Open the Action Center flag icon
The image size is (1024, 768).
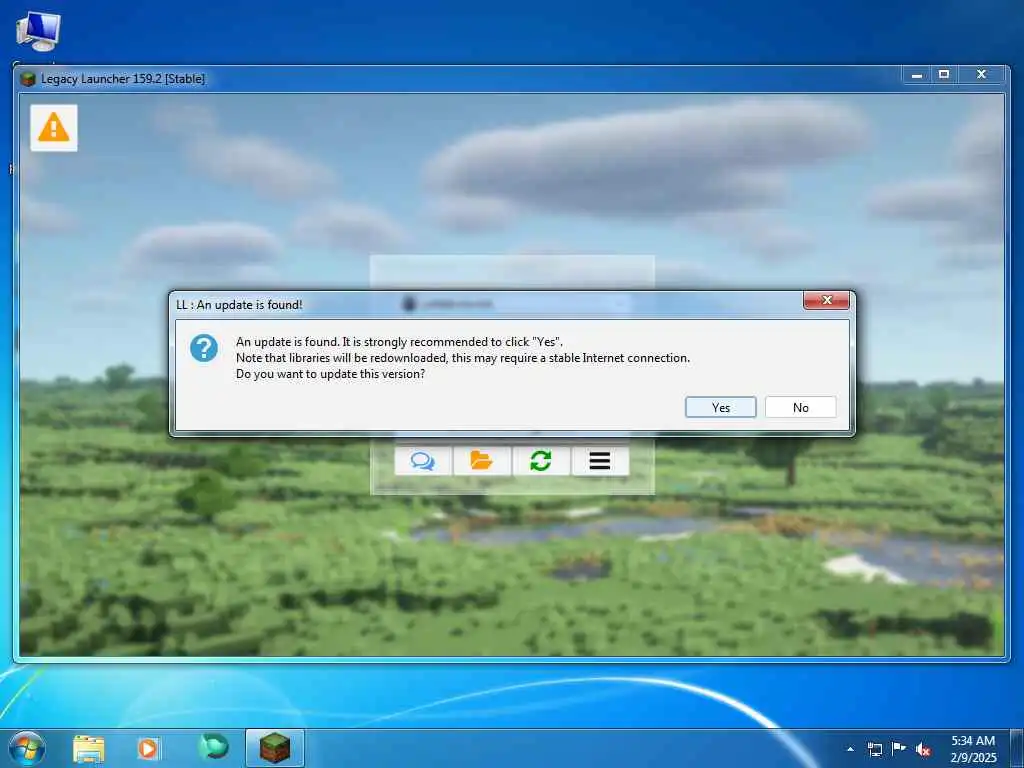click(x=899, y=748)
